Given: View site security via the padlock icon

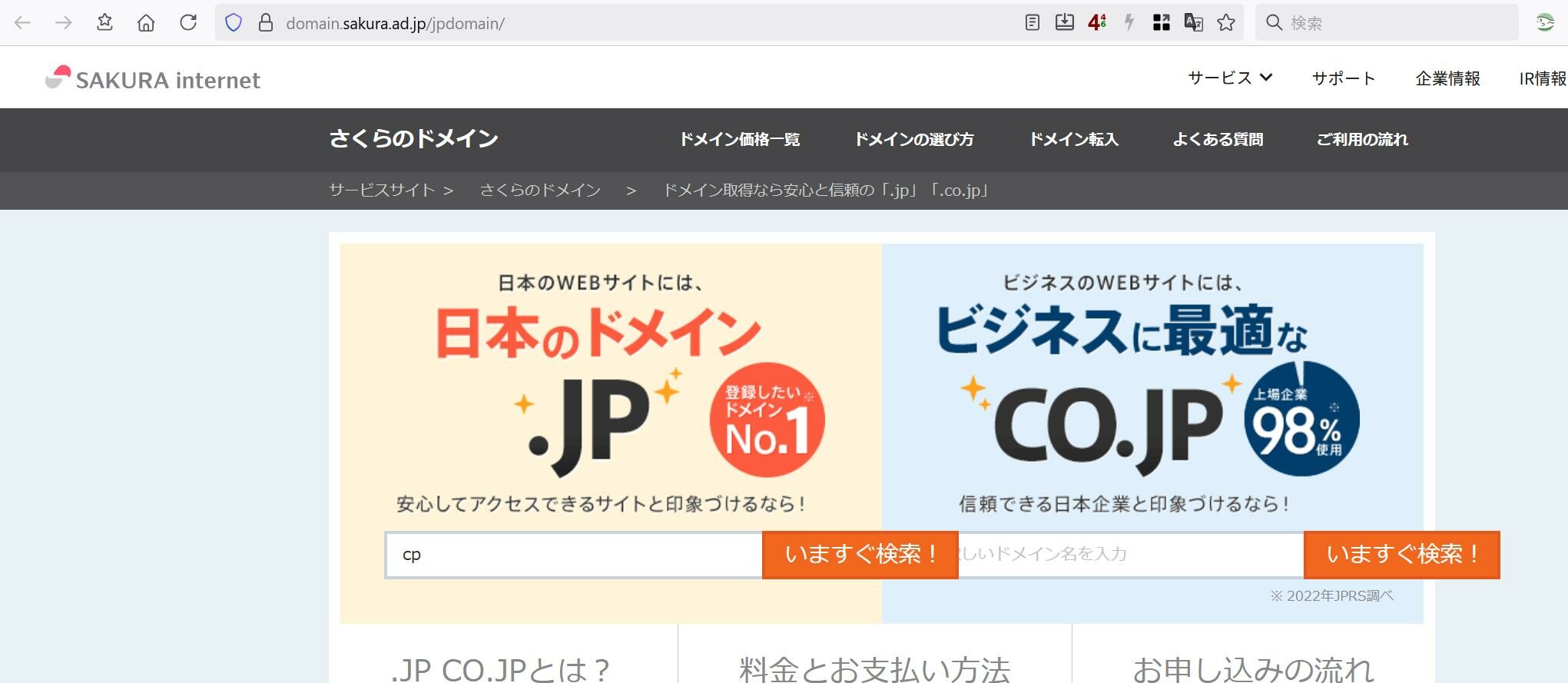Looking at the screenshot, I should click(x=266, y=23).
